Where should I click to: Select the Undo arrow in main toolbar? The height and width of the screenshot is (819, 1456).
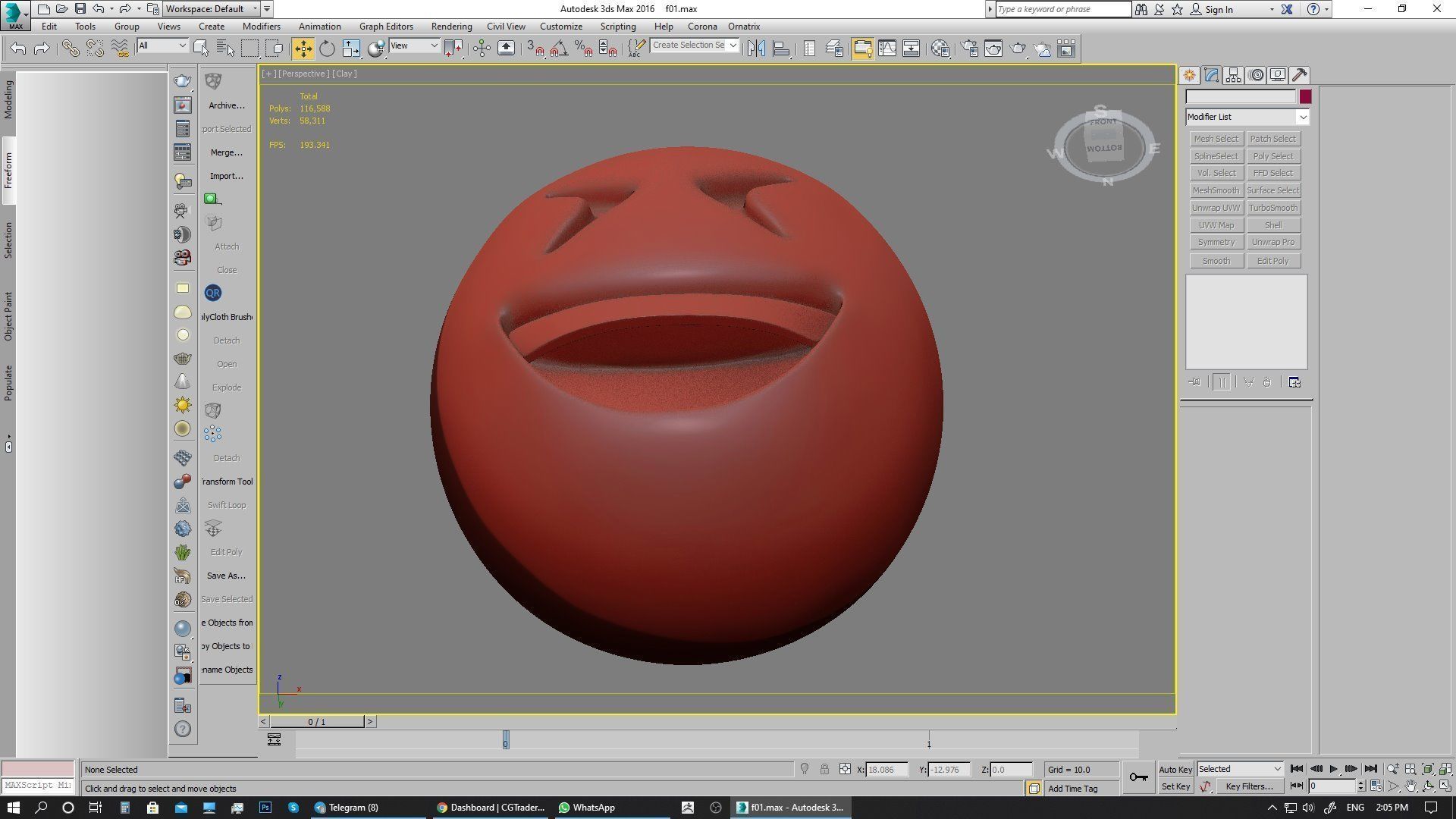18,49
